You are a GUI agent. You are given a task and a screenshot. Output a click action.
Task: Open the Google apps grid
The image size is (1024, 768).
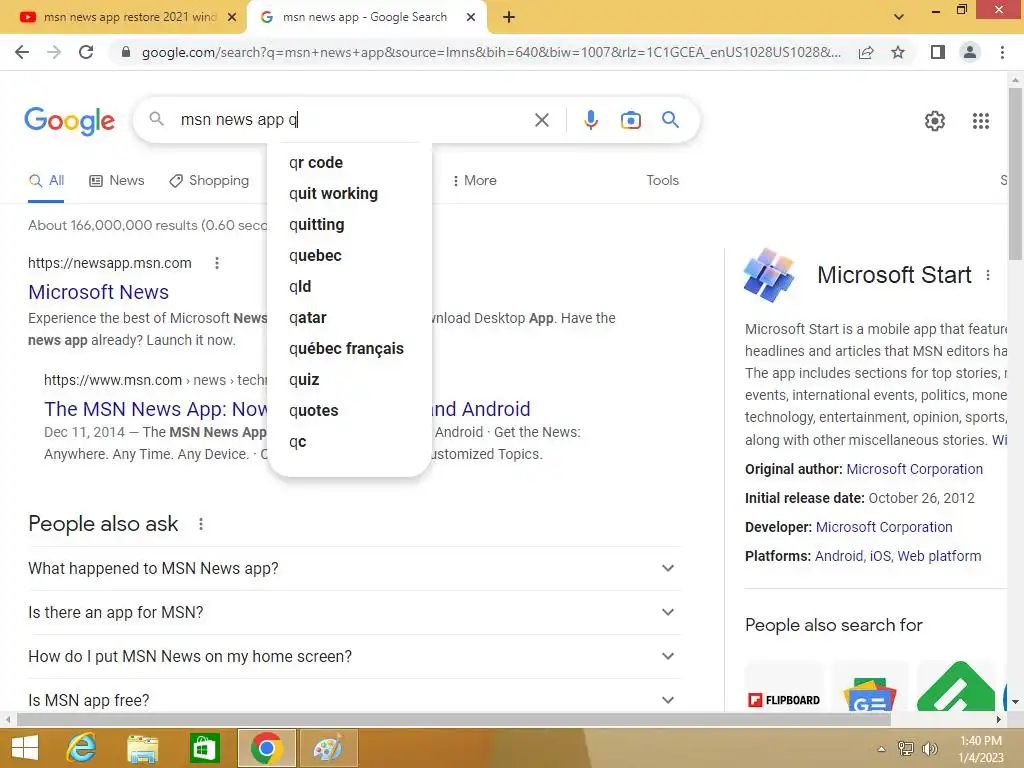(980, 121)
